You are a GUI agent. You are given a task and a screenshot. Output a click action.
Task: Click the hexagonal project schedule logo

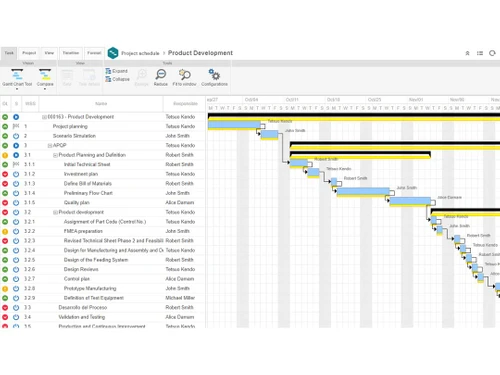pyautogui.click(x=113, y=53)
